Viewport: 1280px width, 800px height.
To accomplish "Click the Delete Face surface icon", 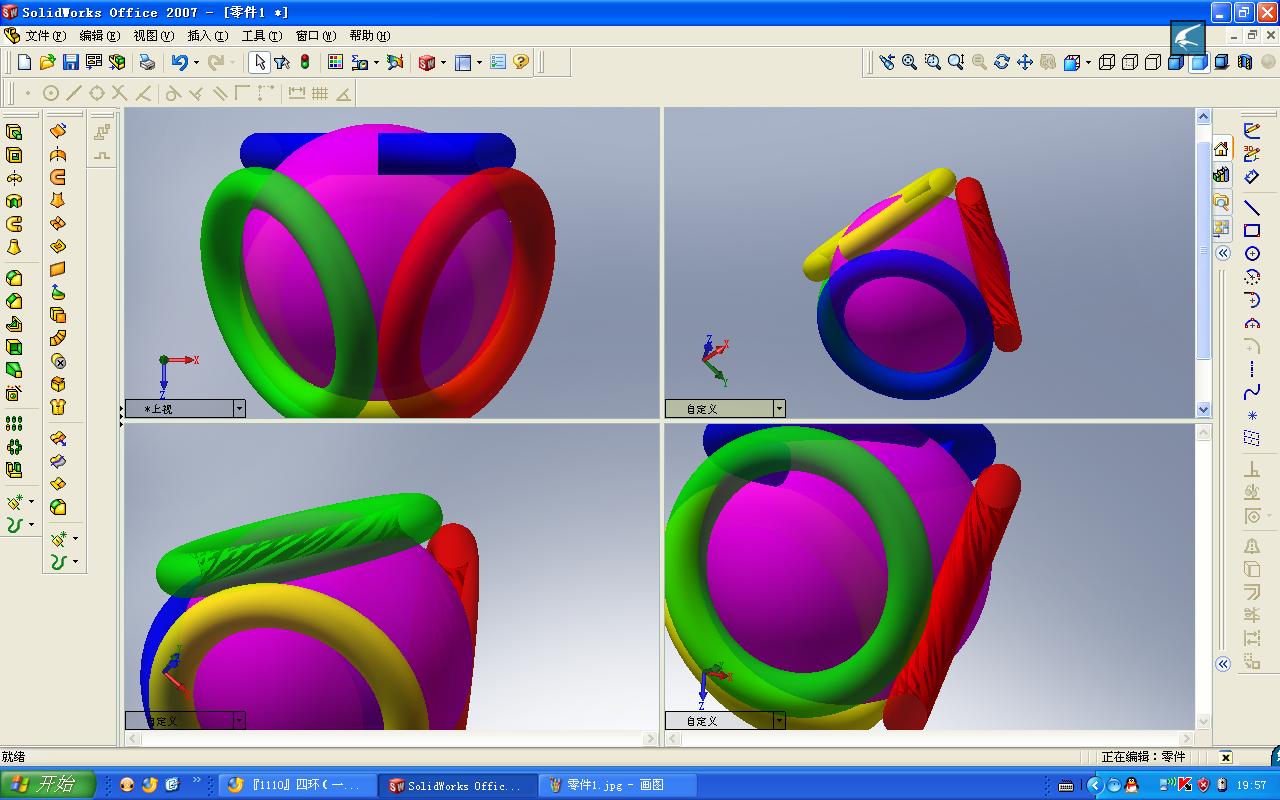I will pos(58,361).
